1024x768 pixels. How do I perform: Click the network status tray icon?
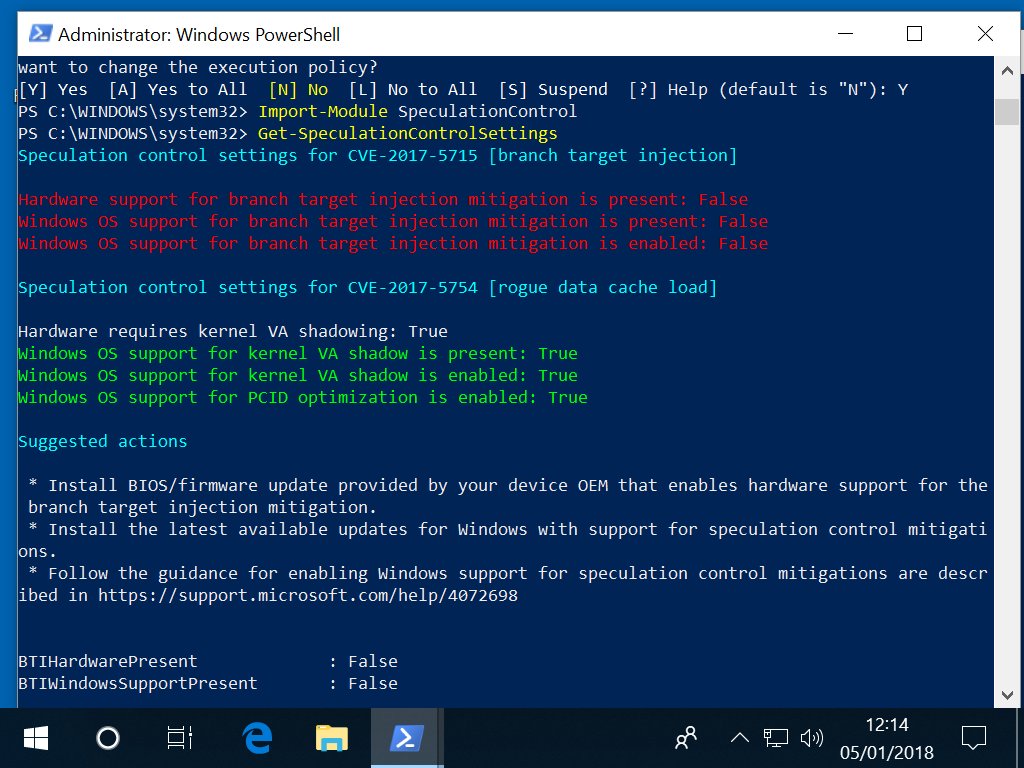click(775, 738)
